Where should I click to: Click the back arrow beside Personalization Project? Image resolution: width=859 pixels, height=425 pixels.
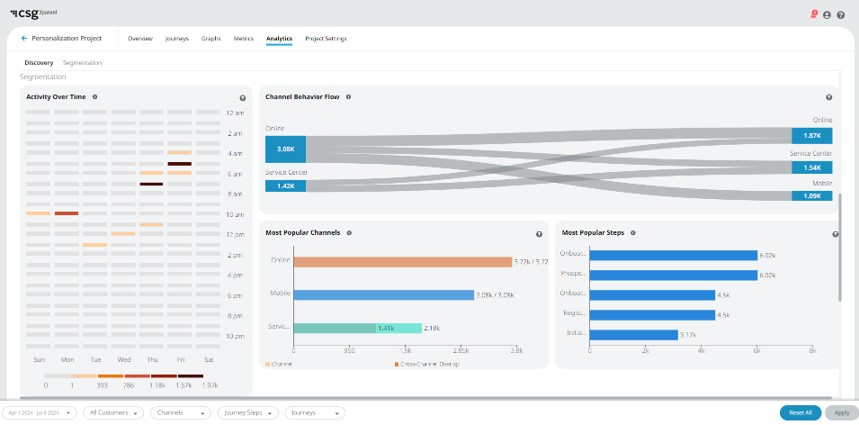coord(24,38)
